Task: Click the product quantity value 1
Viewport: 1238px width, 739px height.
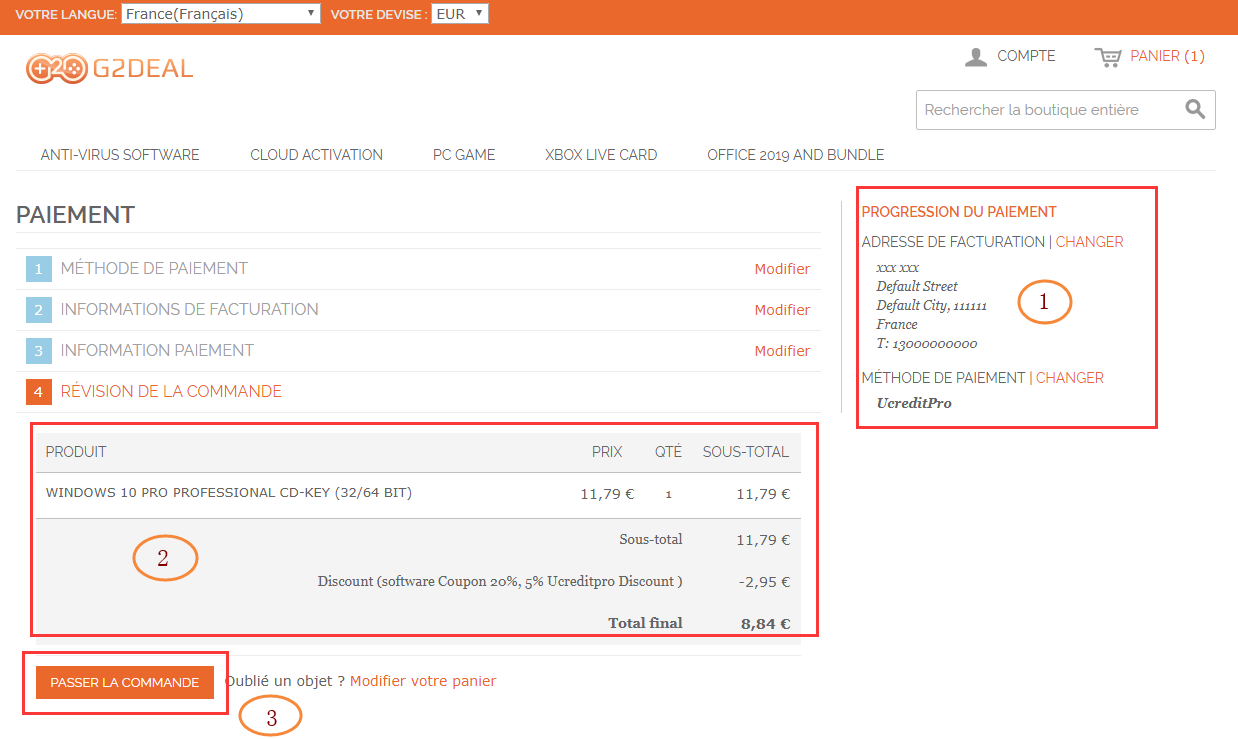Action: [668, 494]
